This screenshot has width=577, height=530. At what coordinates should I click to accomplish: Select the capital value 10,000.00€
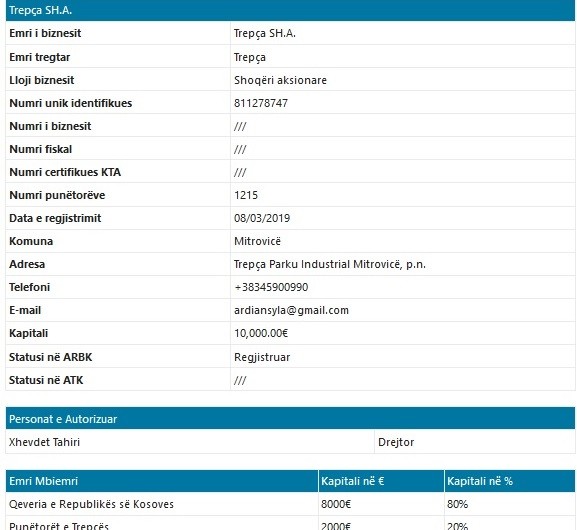261,333
